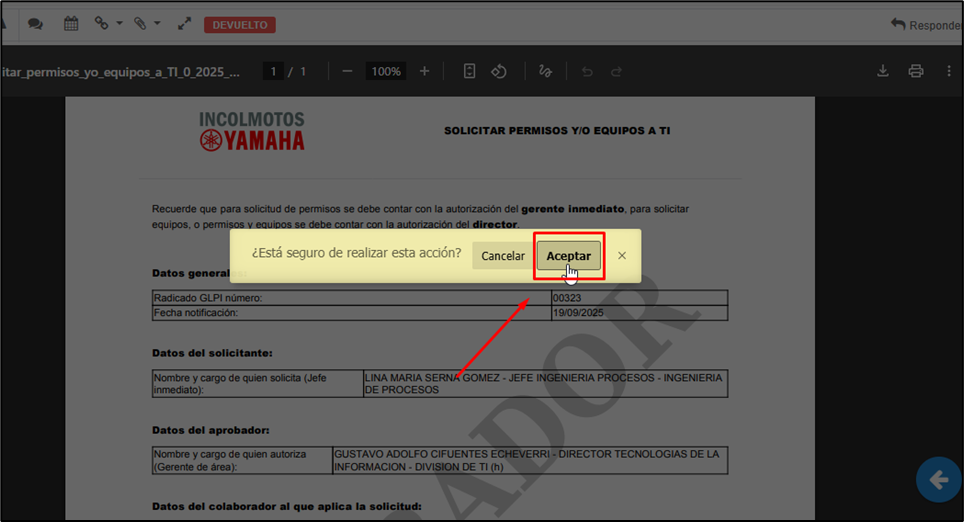This screenshot has width=964, height=522.
Task: Open the calendar icon in top toolbar
Action: pos(71,24)
